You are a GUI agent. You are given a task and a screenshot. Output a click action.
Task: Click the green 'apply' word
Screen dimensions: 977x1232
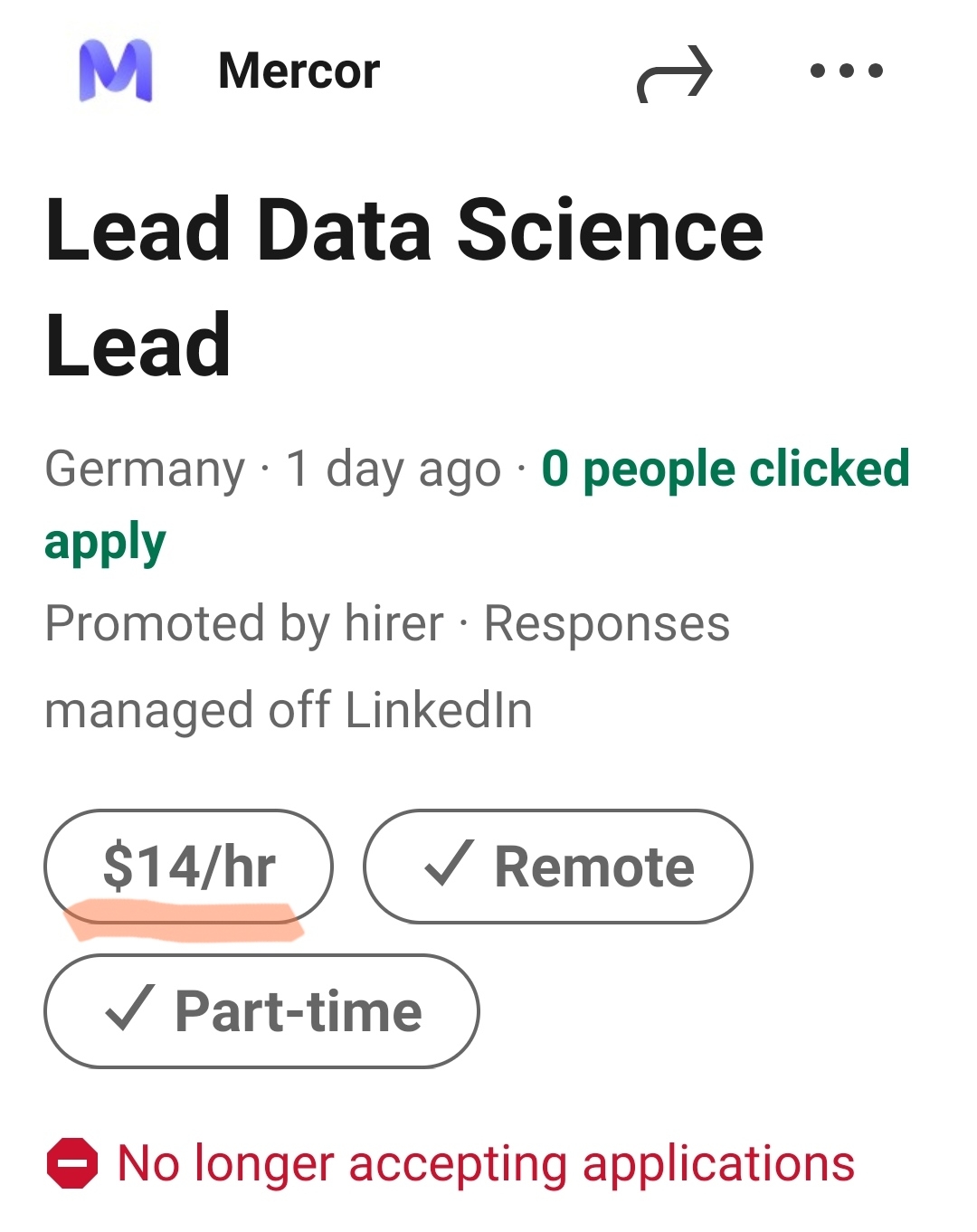click(105, 543)
